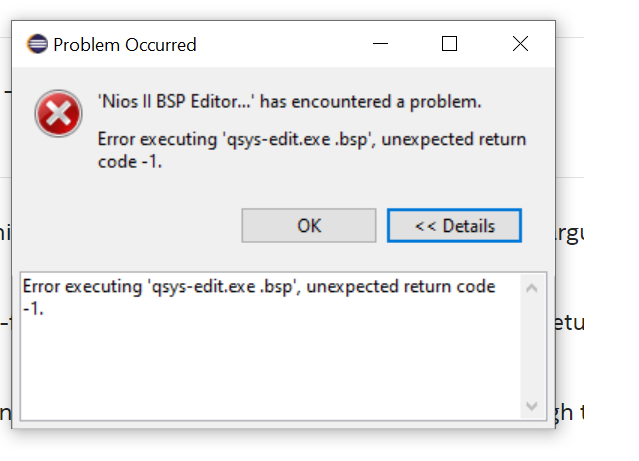Collapse details with the << Details button
The height and width of the screenshot is (461, 639).
coord(454,226)
